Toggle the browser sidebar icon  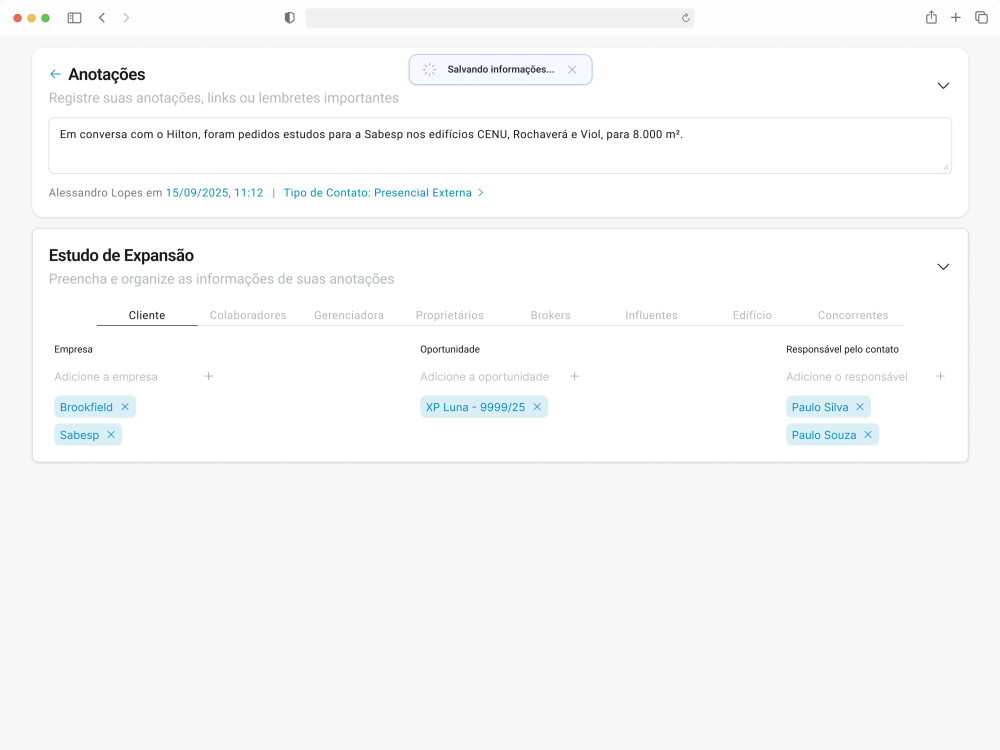[x=74, y=18]
